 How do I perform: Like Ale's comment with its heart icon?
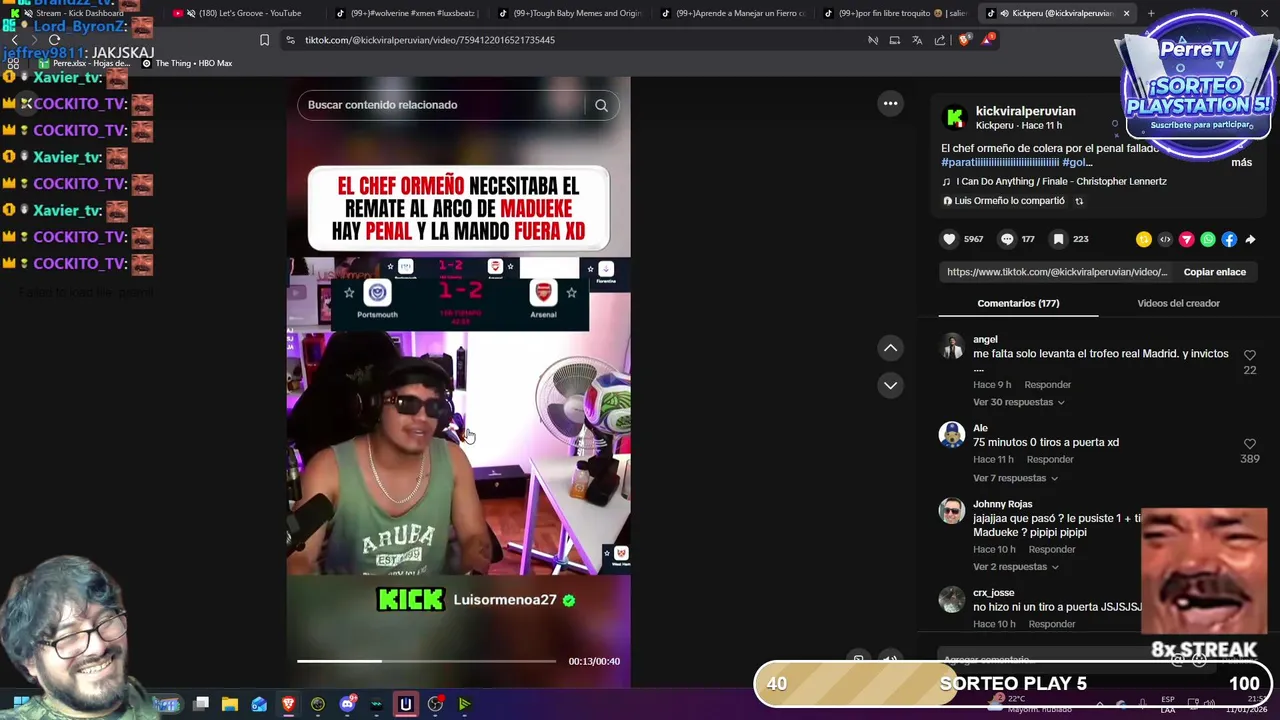coord(1249,443)
